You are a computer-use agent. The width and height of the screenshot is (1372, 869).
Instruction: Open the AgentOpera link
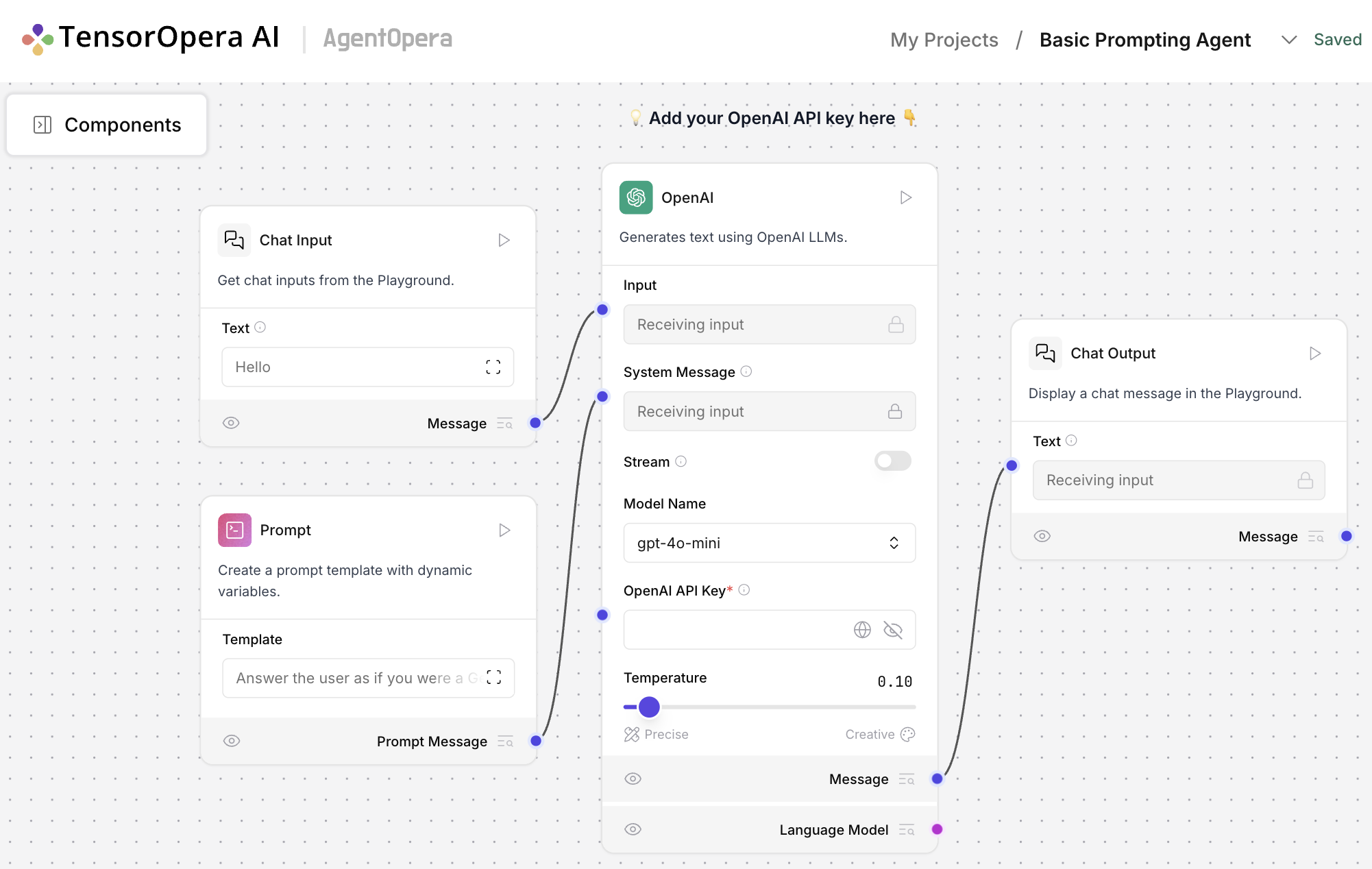pos(388,38)
